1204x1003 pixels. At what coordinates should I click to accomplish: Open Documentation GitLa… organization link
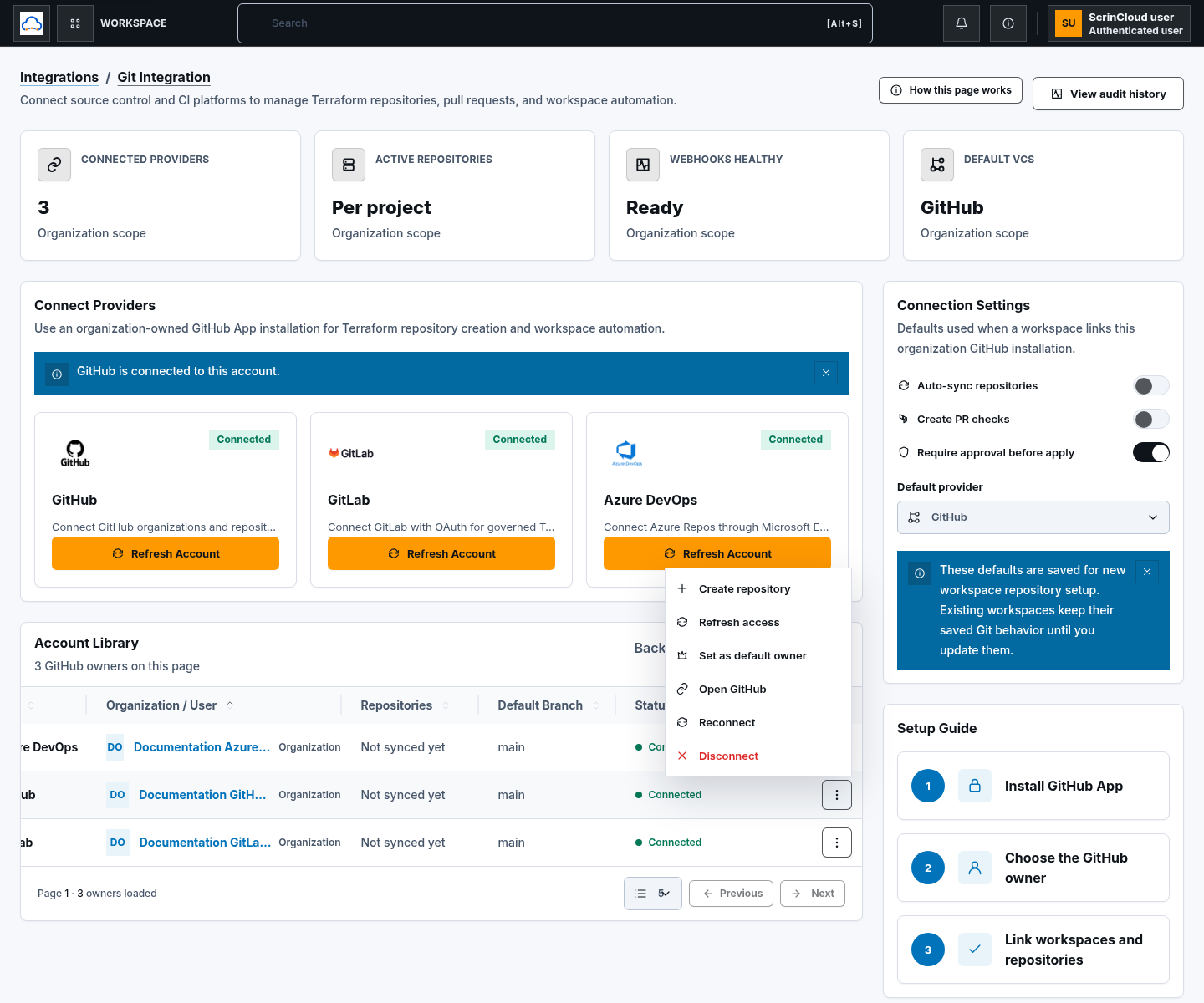(205, 843)
